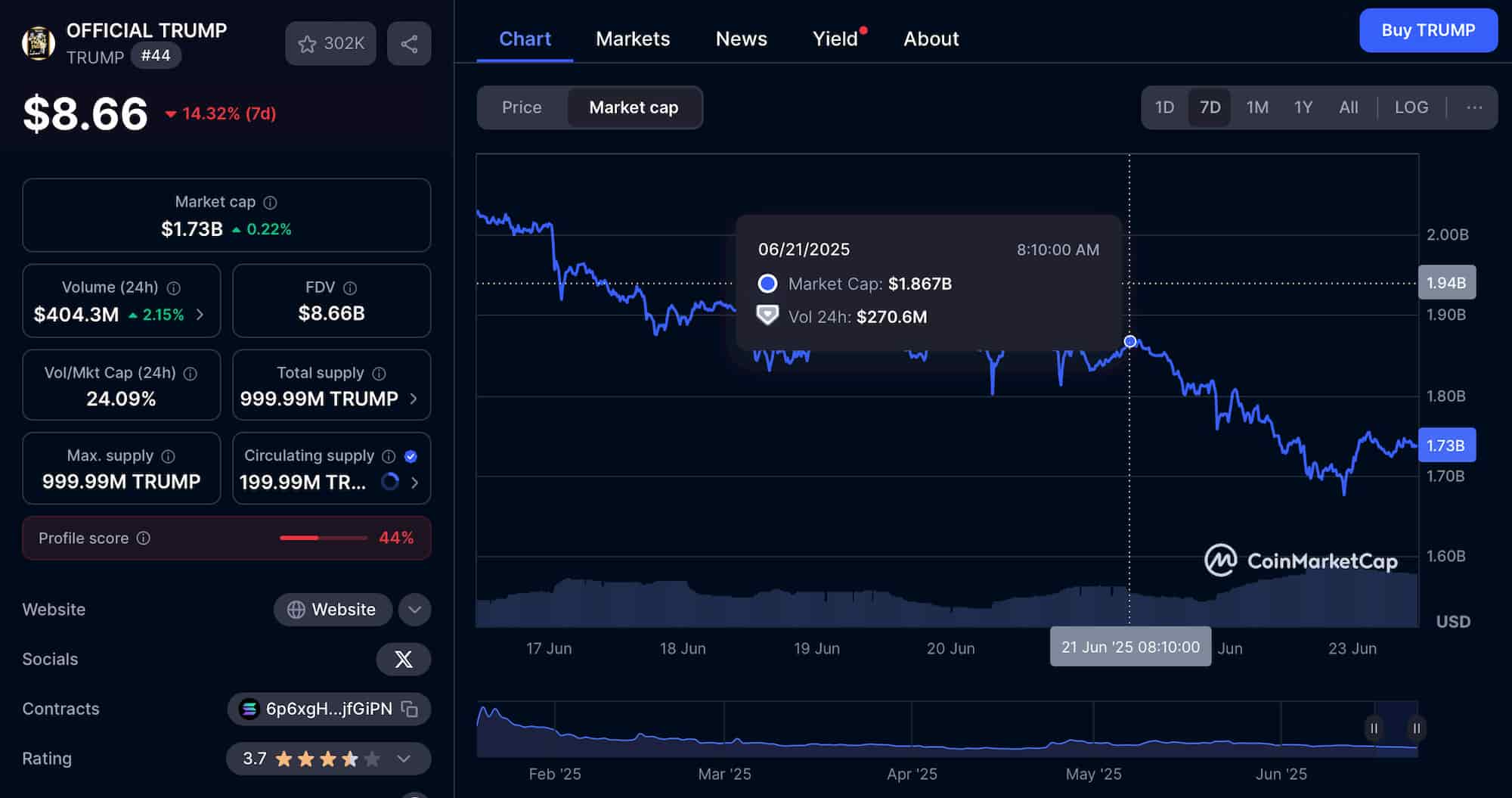Click the #44 rank badge
This screenshot has height=798, width=1512.
click(x=156, y=55)
